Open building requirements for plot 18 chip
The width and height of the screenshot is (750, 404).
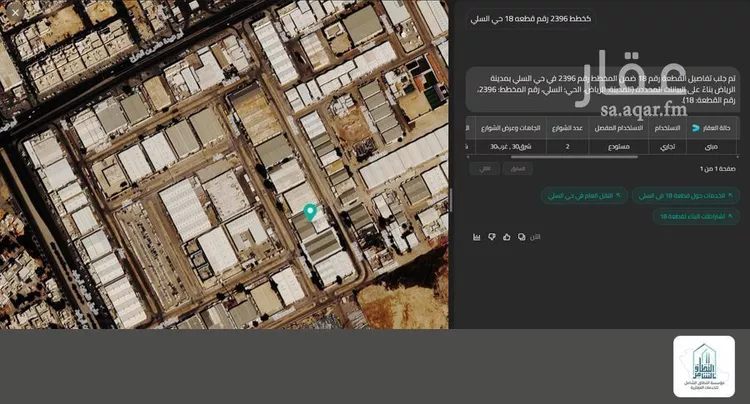[x=696, y=217]
